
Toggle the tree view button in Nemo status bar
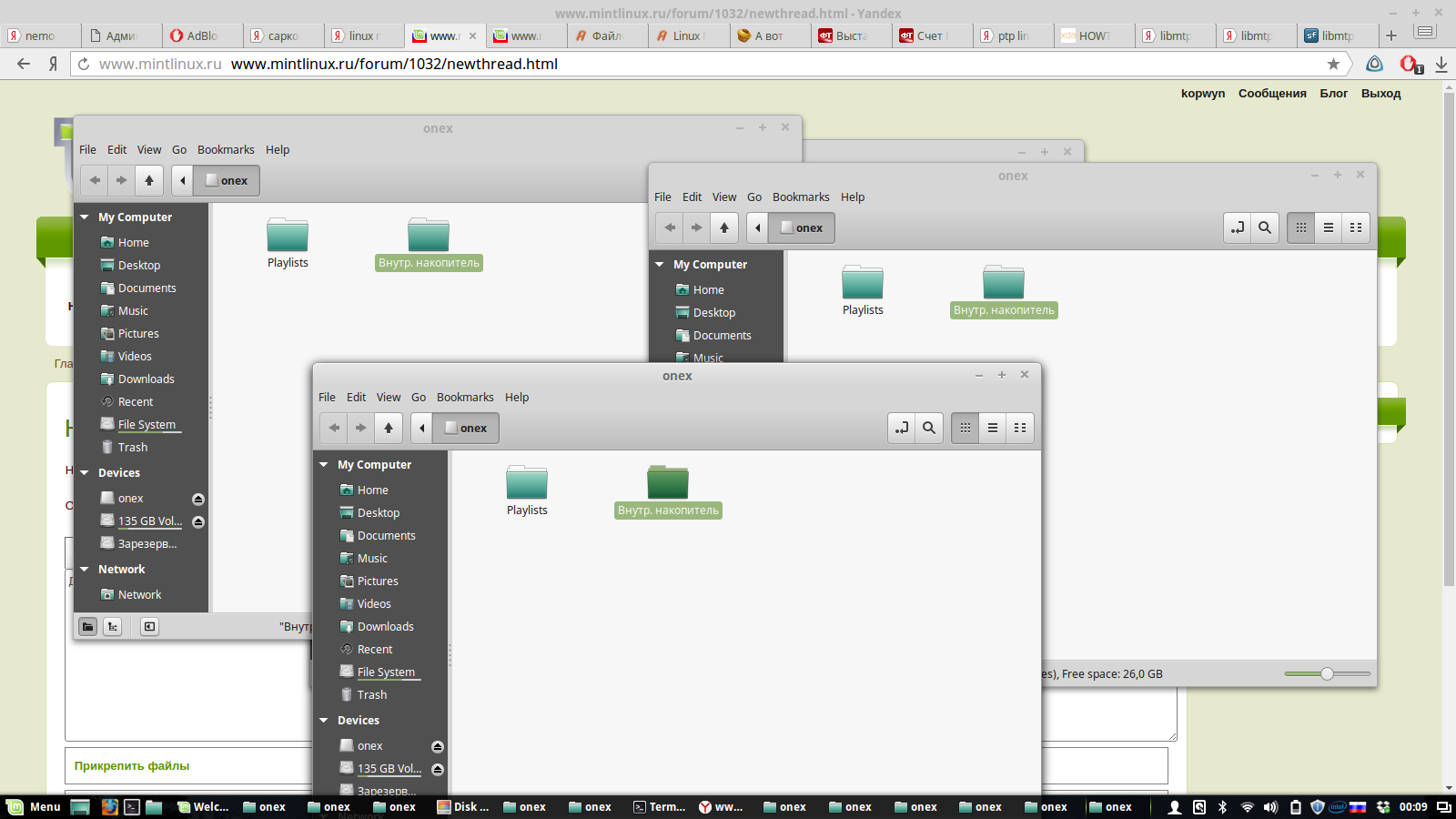[x=113, y=626]
